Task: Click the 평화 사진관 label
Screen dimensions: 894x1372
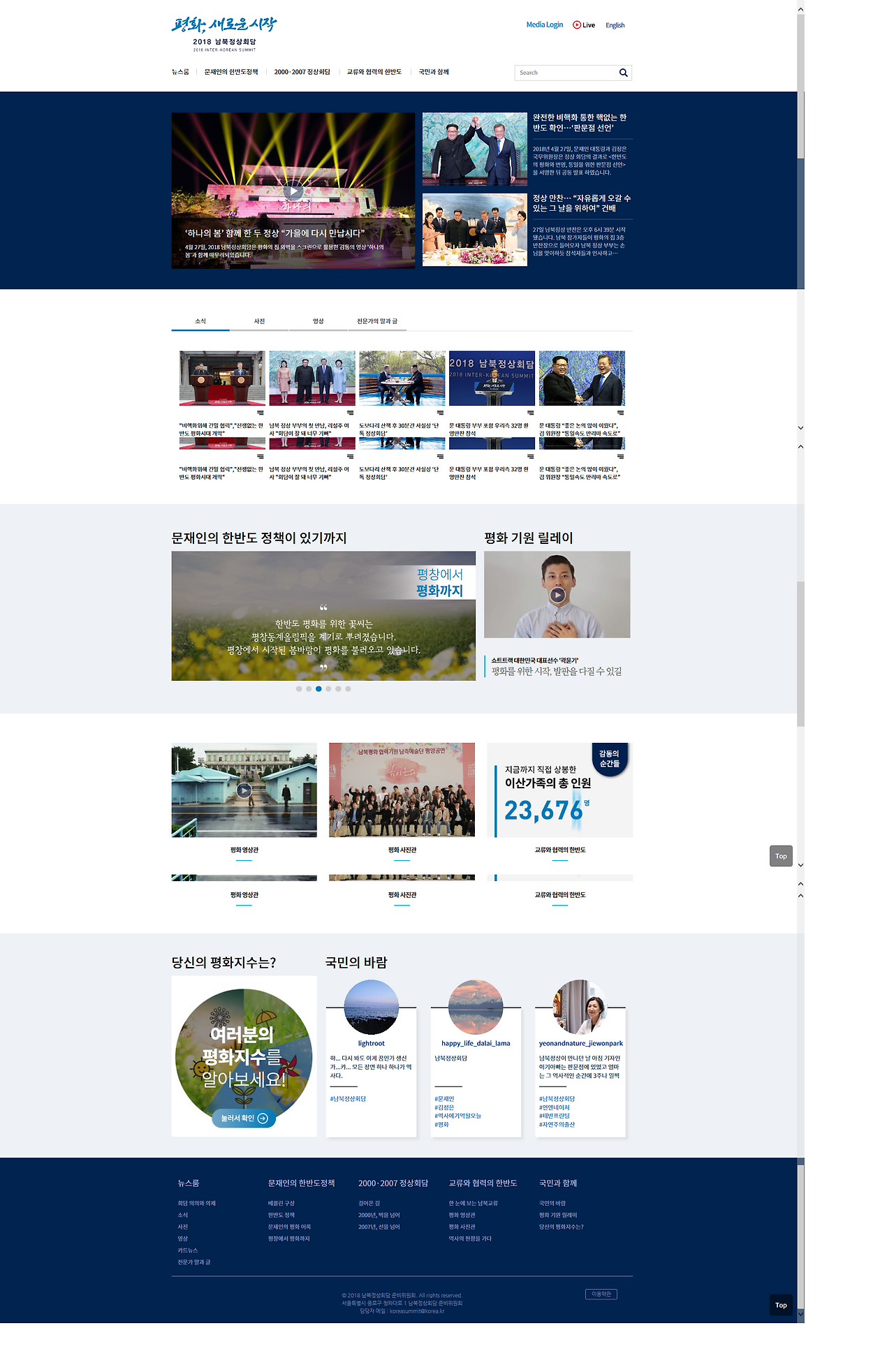Action: pos(402,850)
